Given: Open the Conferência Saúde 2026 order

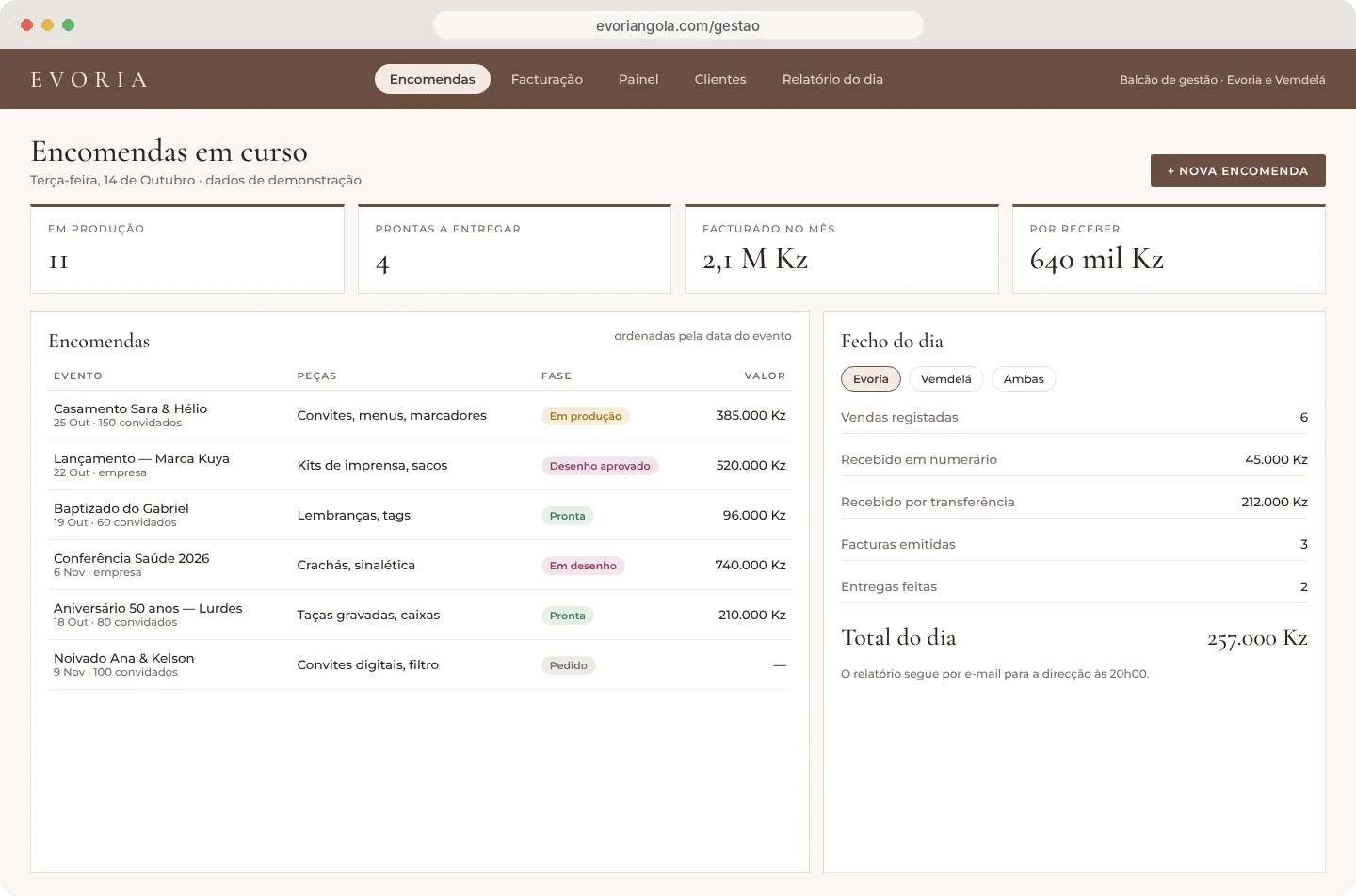Looking at the screenshot, I should point(420,565).
